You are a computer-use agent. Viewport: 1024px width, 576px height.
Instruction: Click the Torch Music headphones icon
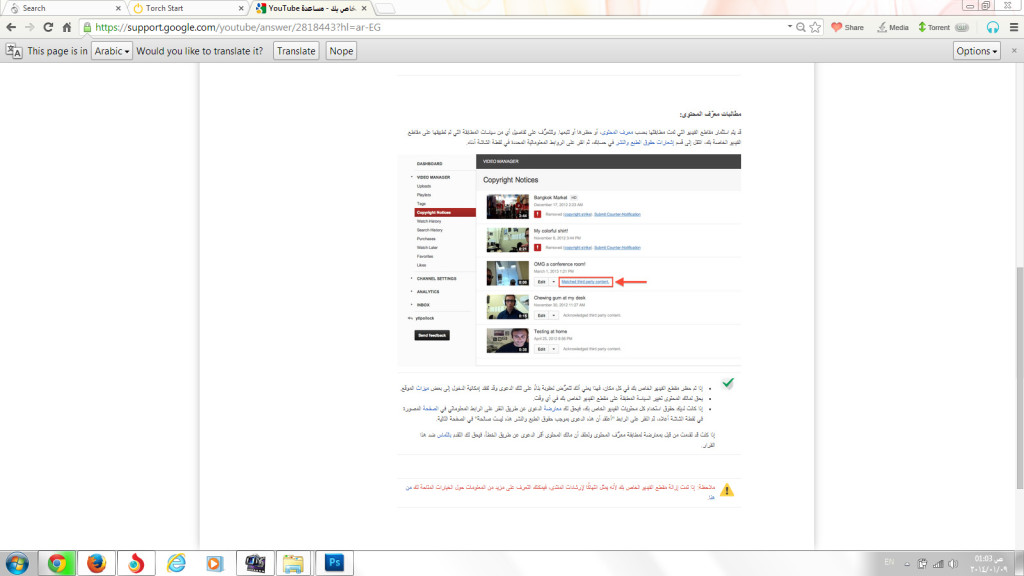pos(993,27)
